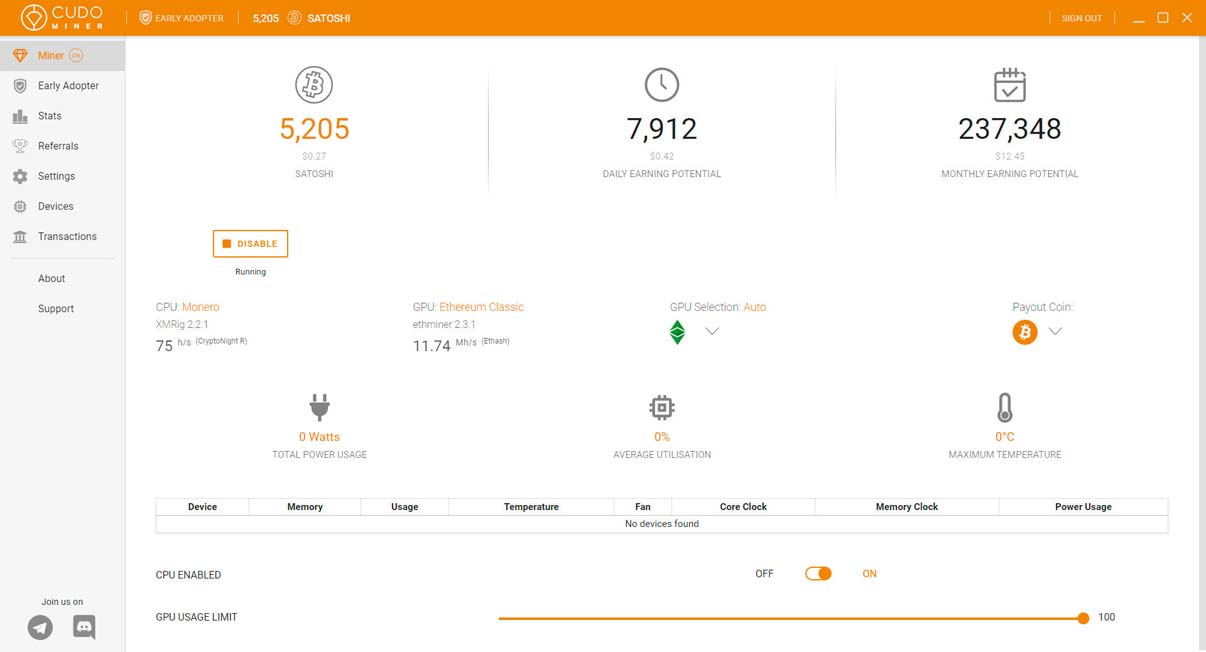Open the Support page
This screenshot has height=652, width=1206.
tap(56, 309)
